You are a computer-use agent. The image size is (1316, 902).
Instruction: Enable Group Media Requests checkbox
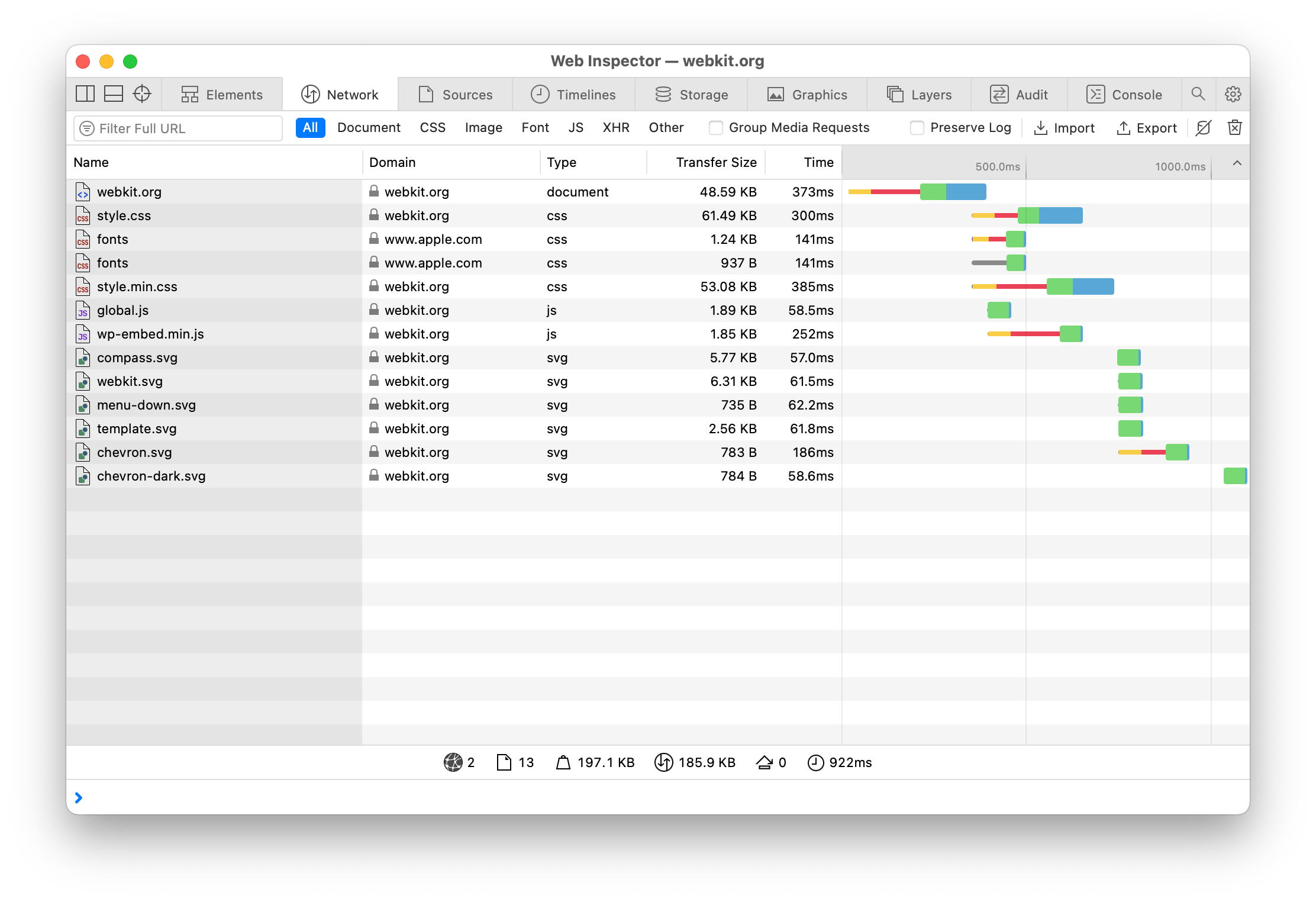[716, 128]
